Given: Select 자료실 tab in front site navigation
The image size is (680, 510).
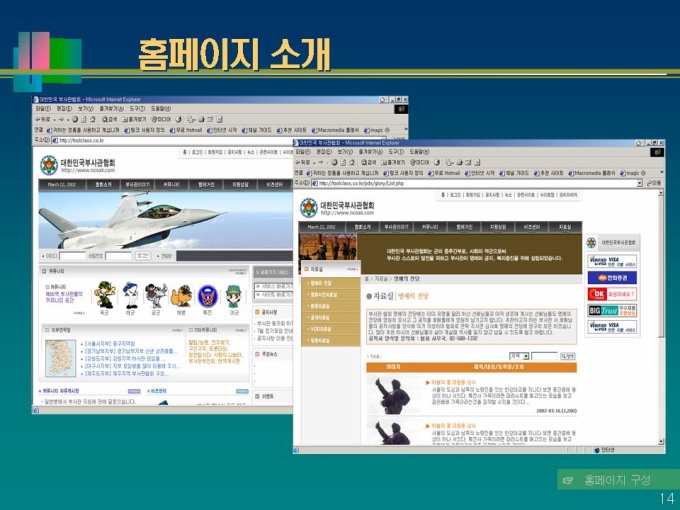Looking at the screenshot, I should (565, 227).
